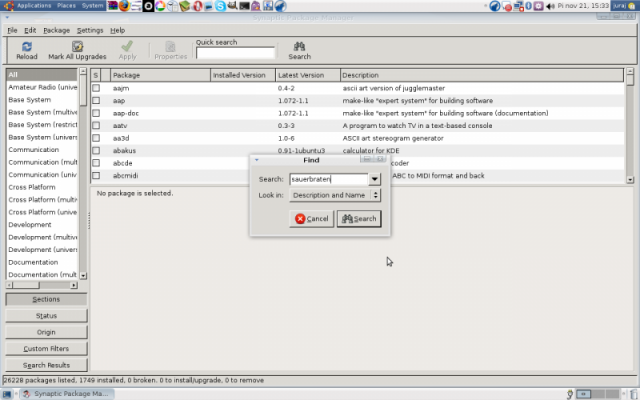Click the Properties toolbar icon
Screen dimensions: 640x400
[170, 47]
